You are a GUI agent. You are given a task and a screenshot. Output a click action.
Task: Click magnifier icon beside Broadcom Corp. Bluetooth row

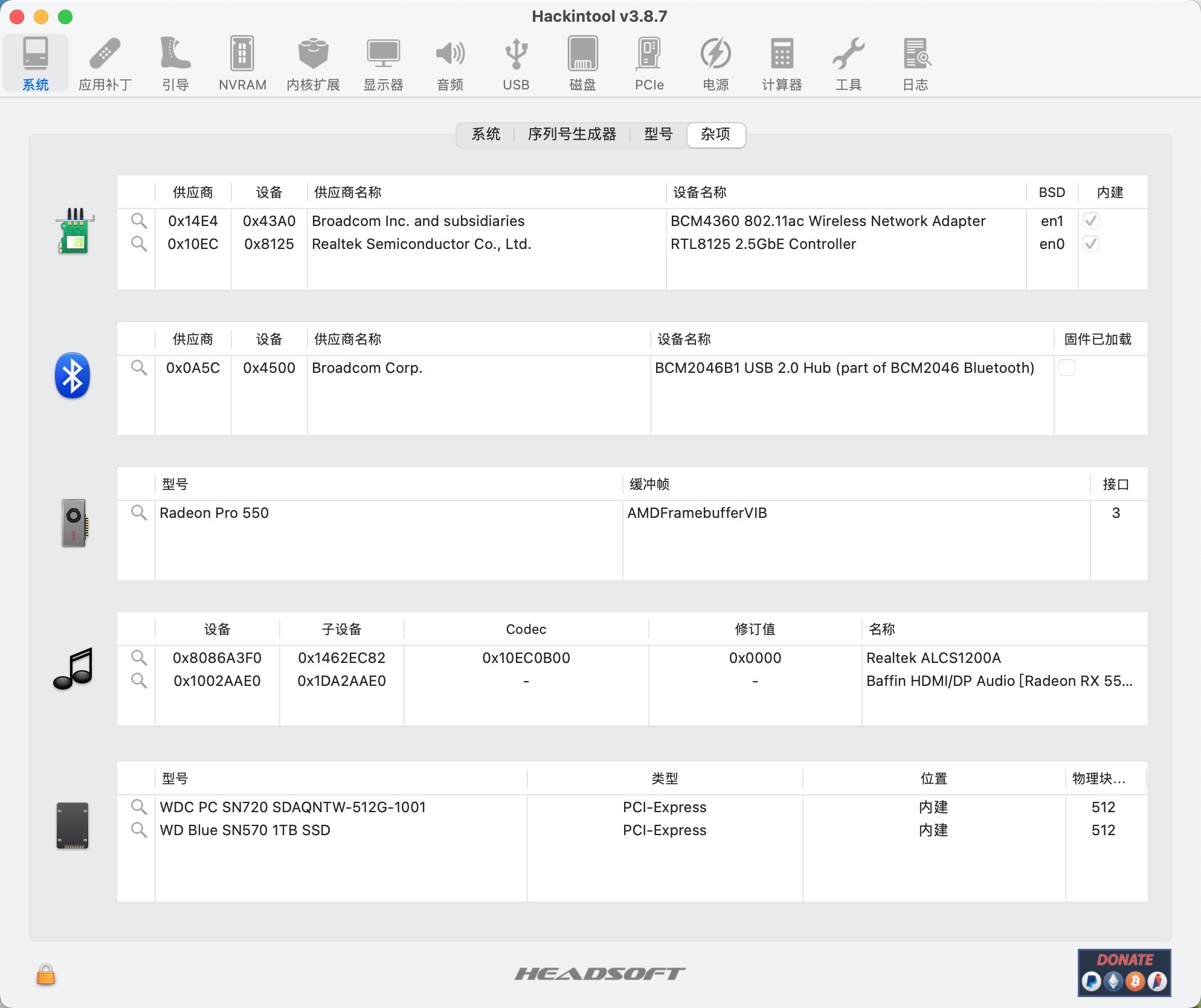point(139,368)
